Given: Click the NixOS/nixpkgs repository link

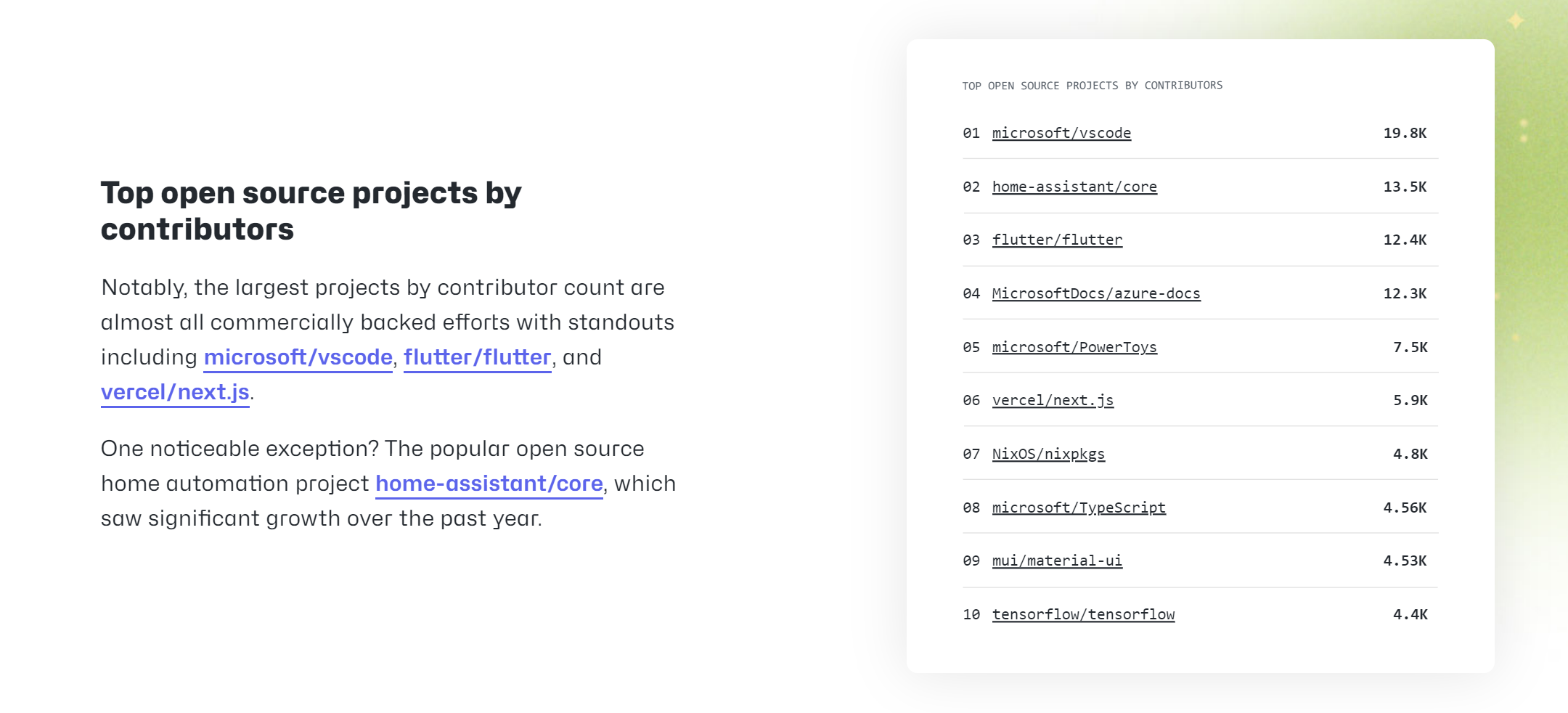Looking at the screenshot, I should [1048, 454].
